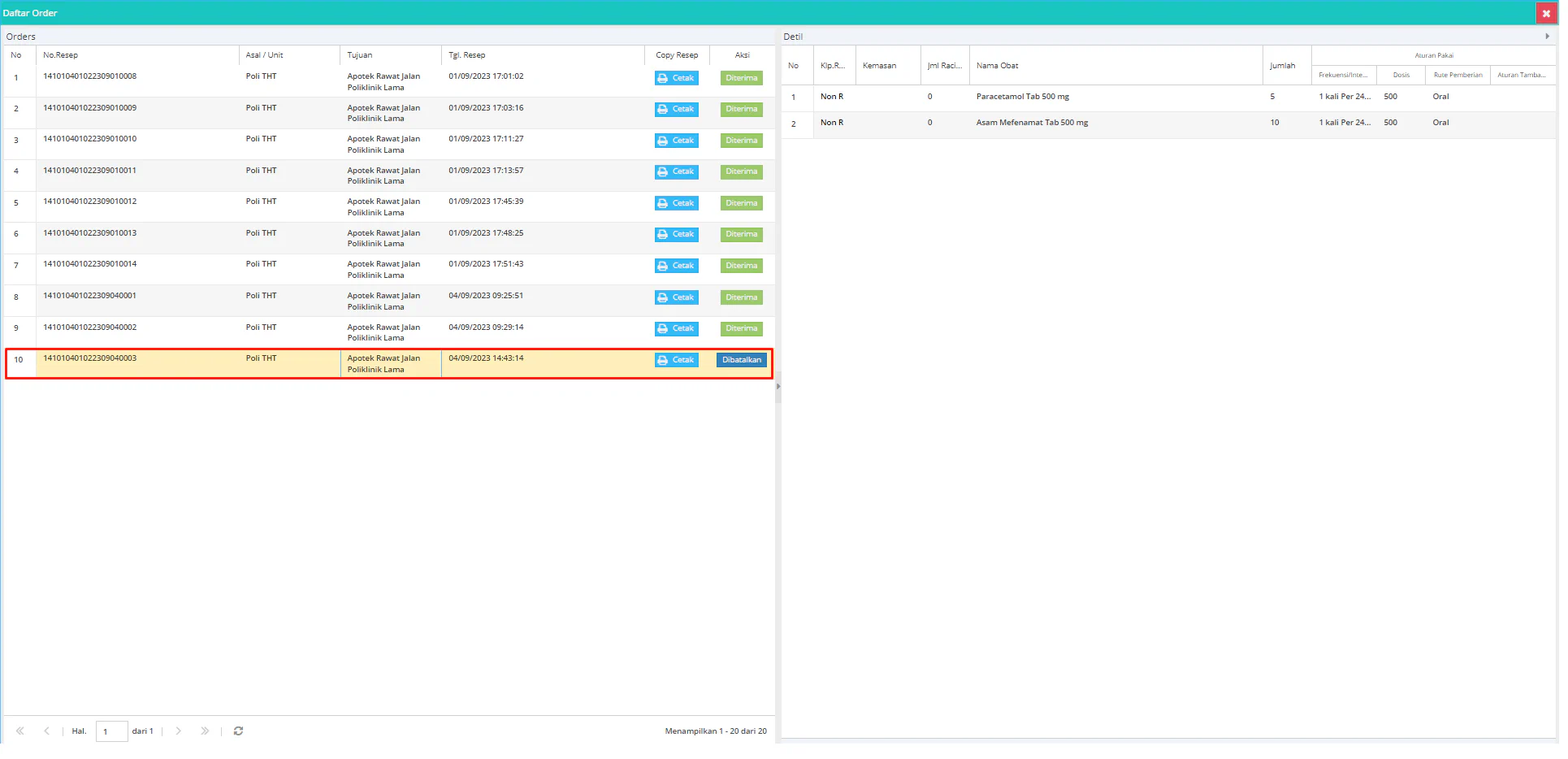1568x759 pixels.
Task: Select order number 141010401022309010008
Action: pyautogui.click(x=89, y=76)
